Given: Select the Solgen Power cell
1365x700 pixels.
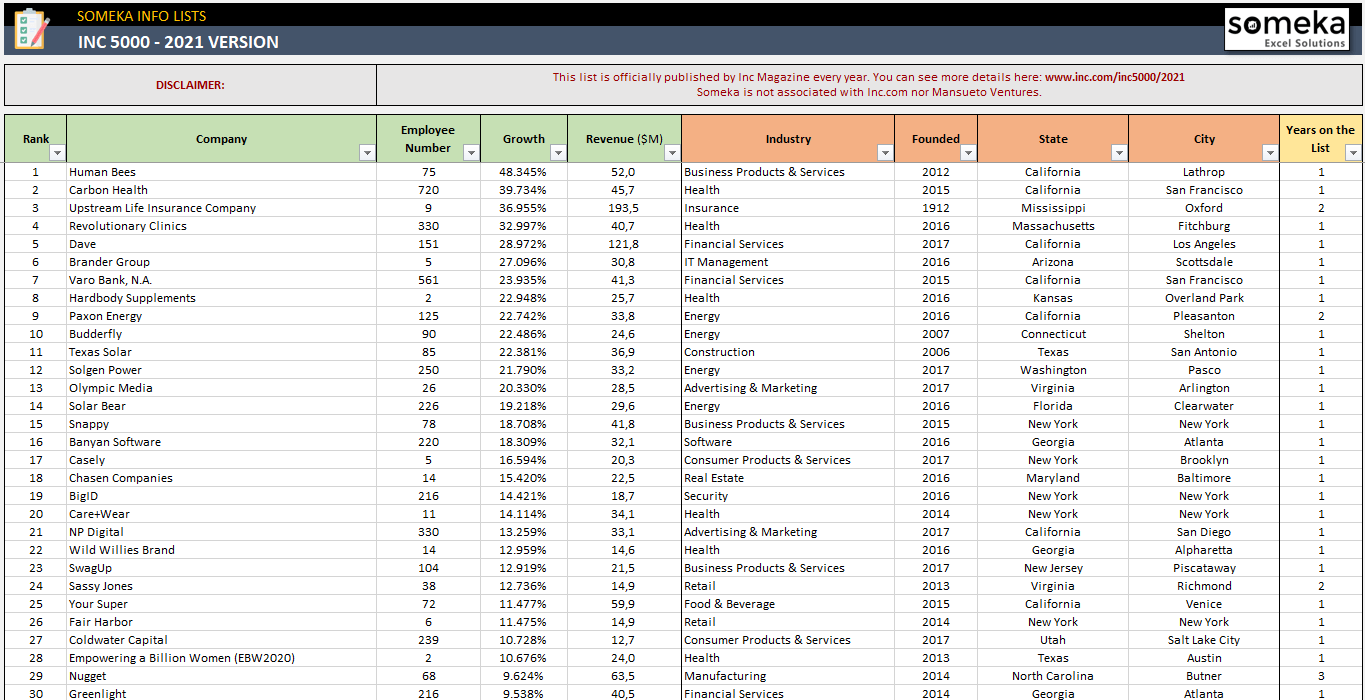Looking at the screenshot, I should (221, 370).
